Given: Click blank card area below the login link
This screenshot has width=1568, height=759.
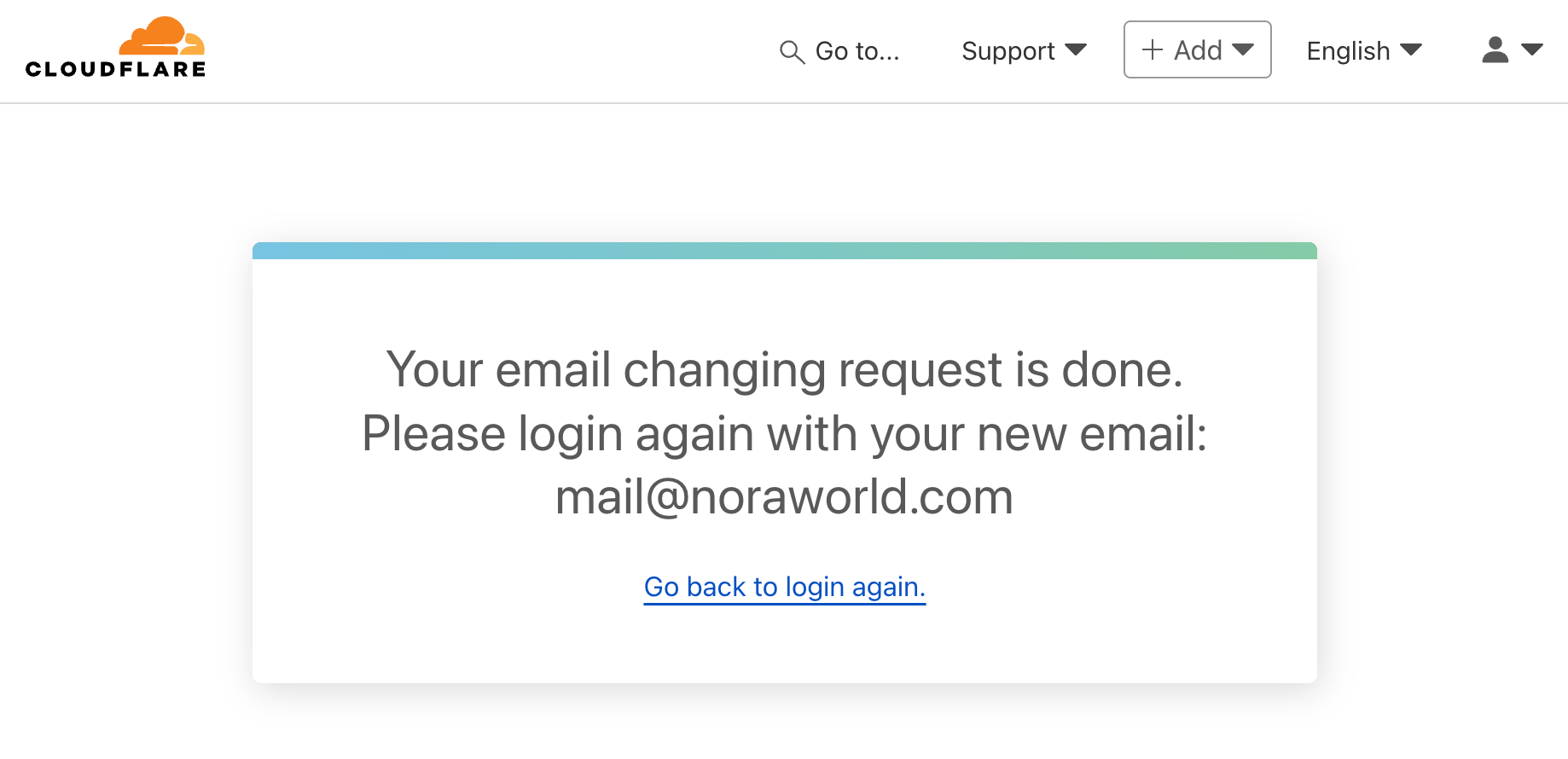Looking at the screenshot, I should pyautogui.click(x=784, y=644).
